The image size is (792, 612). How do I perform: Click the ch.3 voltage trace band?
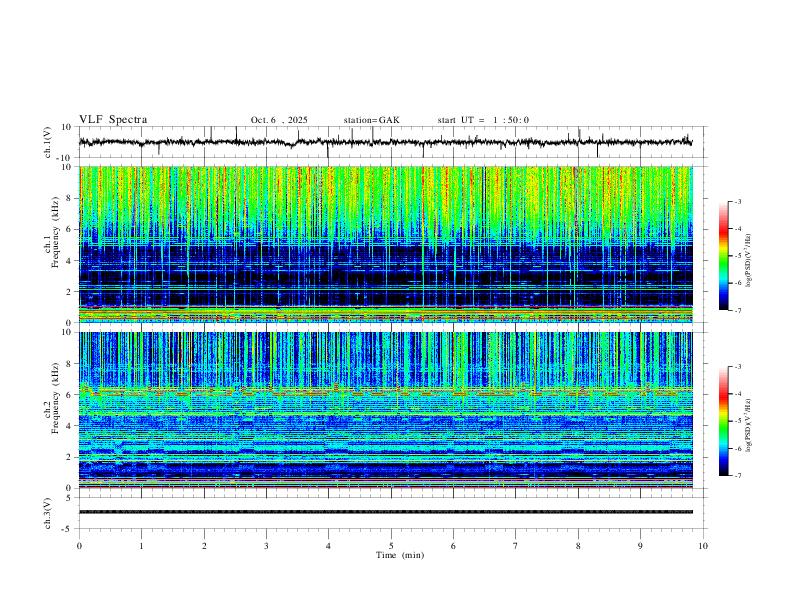click(386, 512)
